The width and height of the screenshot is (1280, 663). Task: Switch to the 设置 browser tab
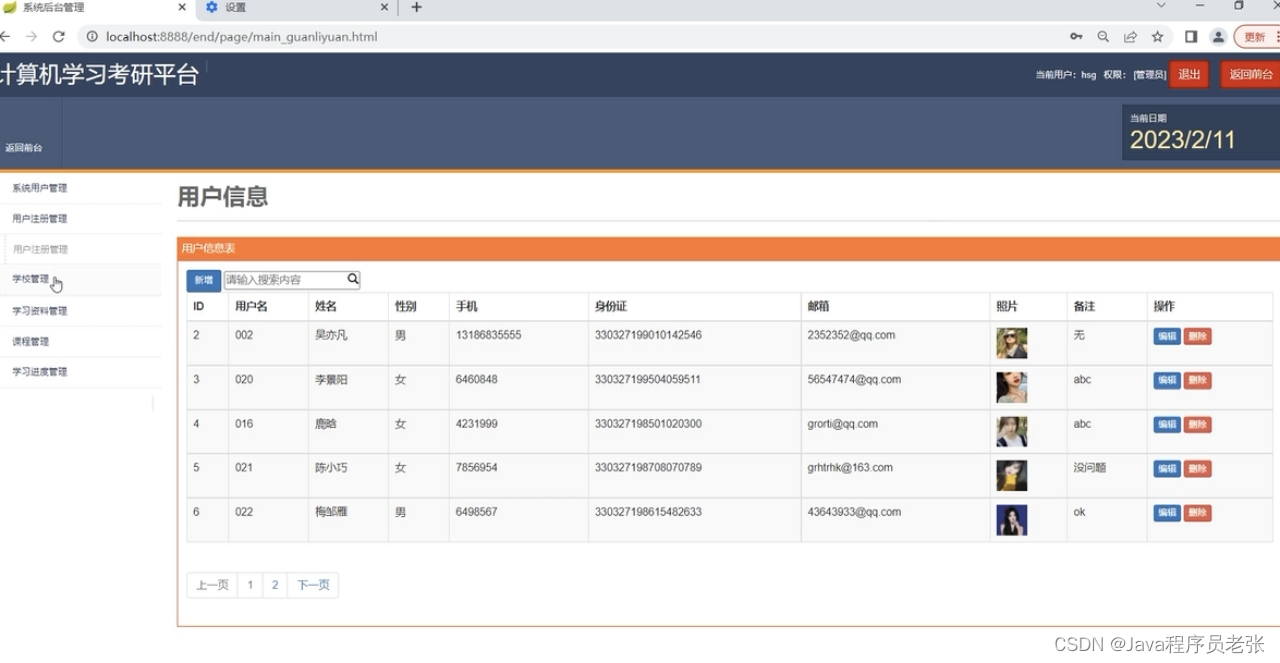click(x=295, y=7)
